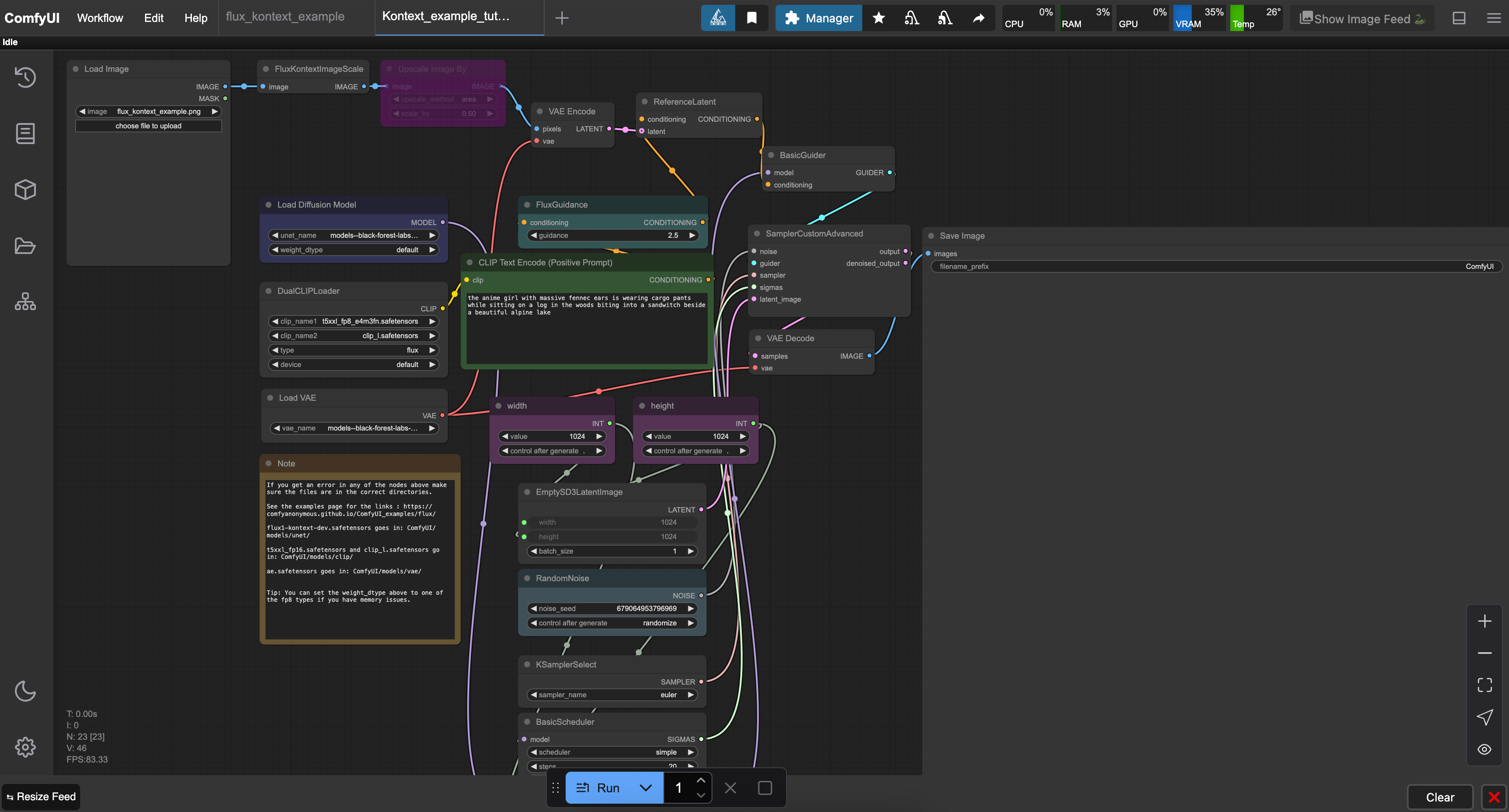Viewport: 1509px width, 812px height.
Task: Open the clip_name1 dropdown
Action: [354, 321]
